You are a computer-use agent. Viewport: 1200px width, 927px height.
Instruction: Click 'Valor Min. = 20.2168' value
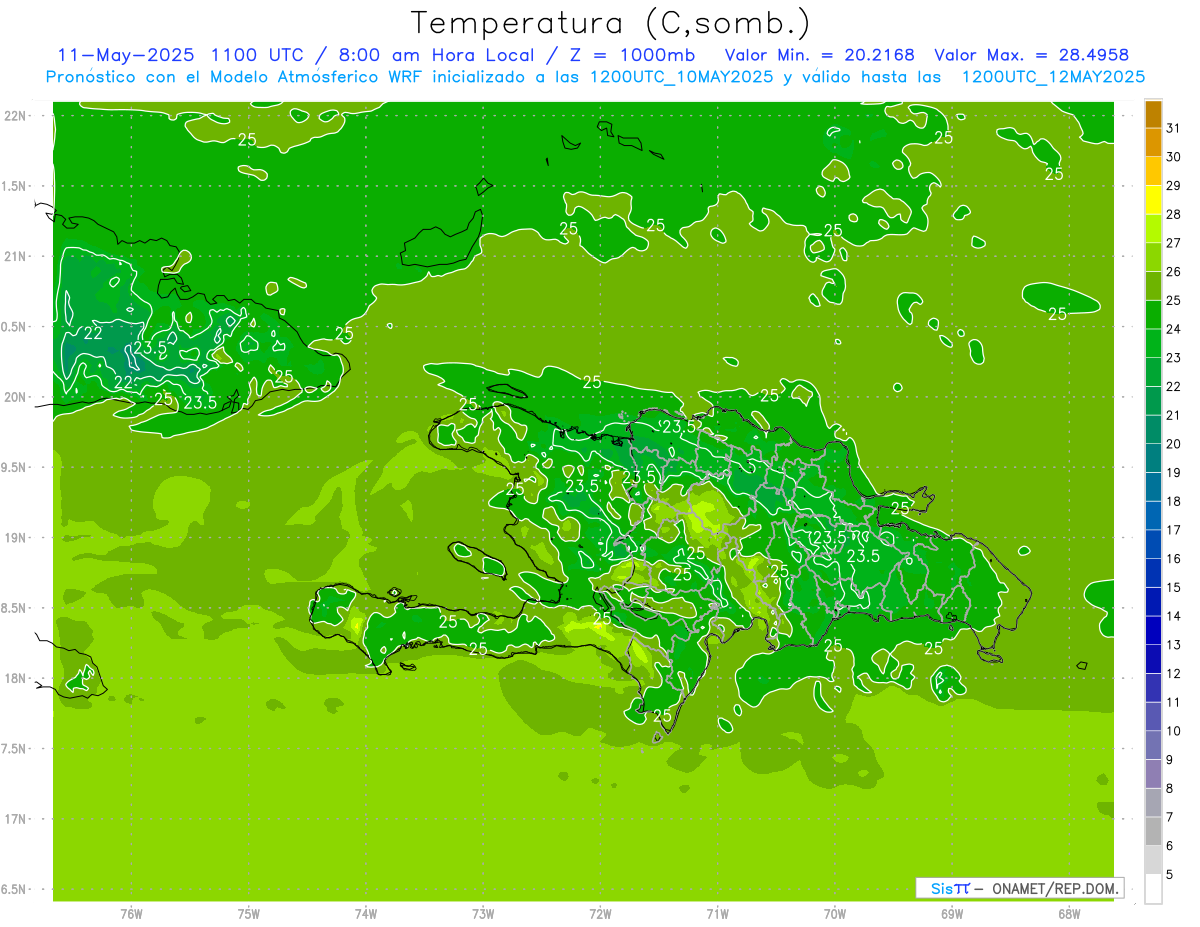coord(820,55)
